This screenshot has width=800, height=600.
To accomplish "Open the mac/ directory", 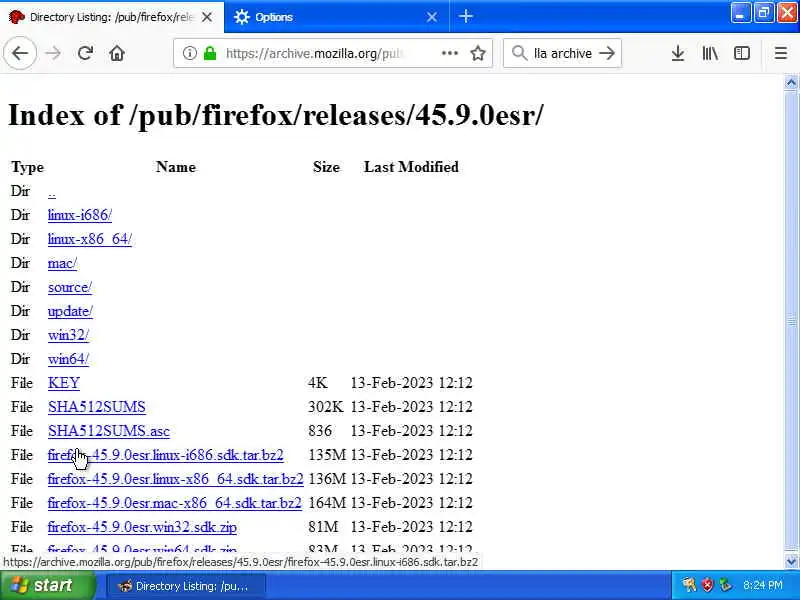I will [x=62, y=263].
